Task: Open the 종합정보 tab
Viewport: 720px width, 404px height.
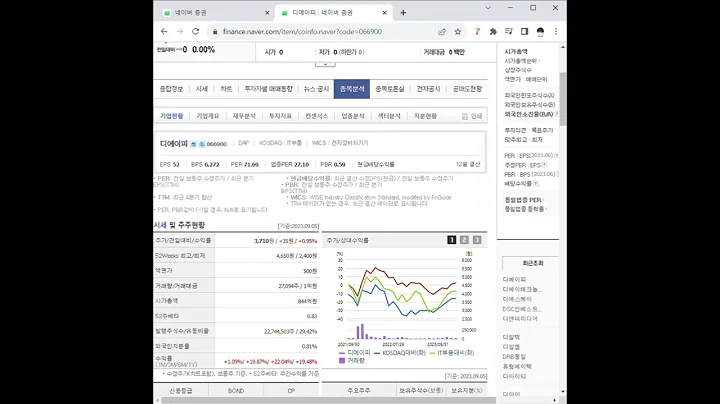Action: coord(171,89)
